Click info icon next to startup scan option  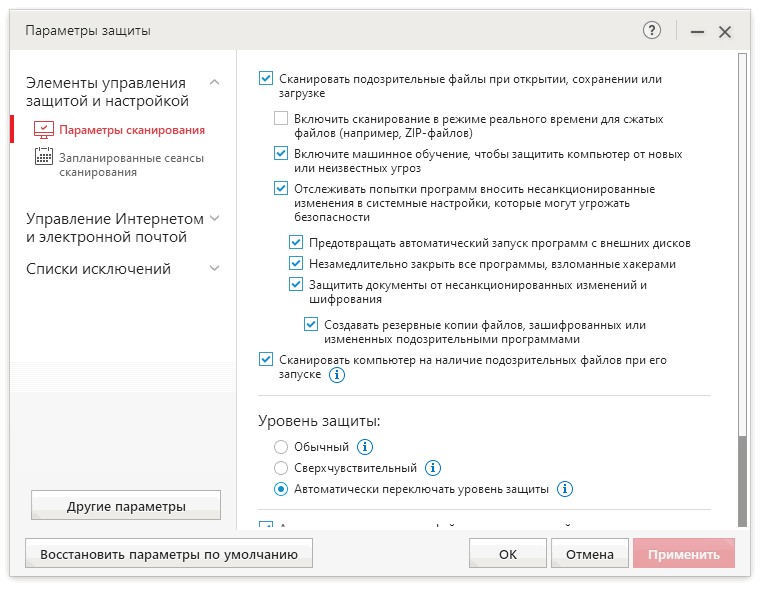pyautogui.click(x=337, y=375)
